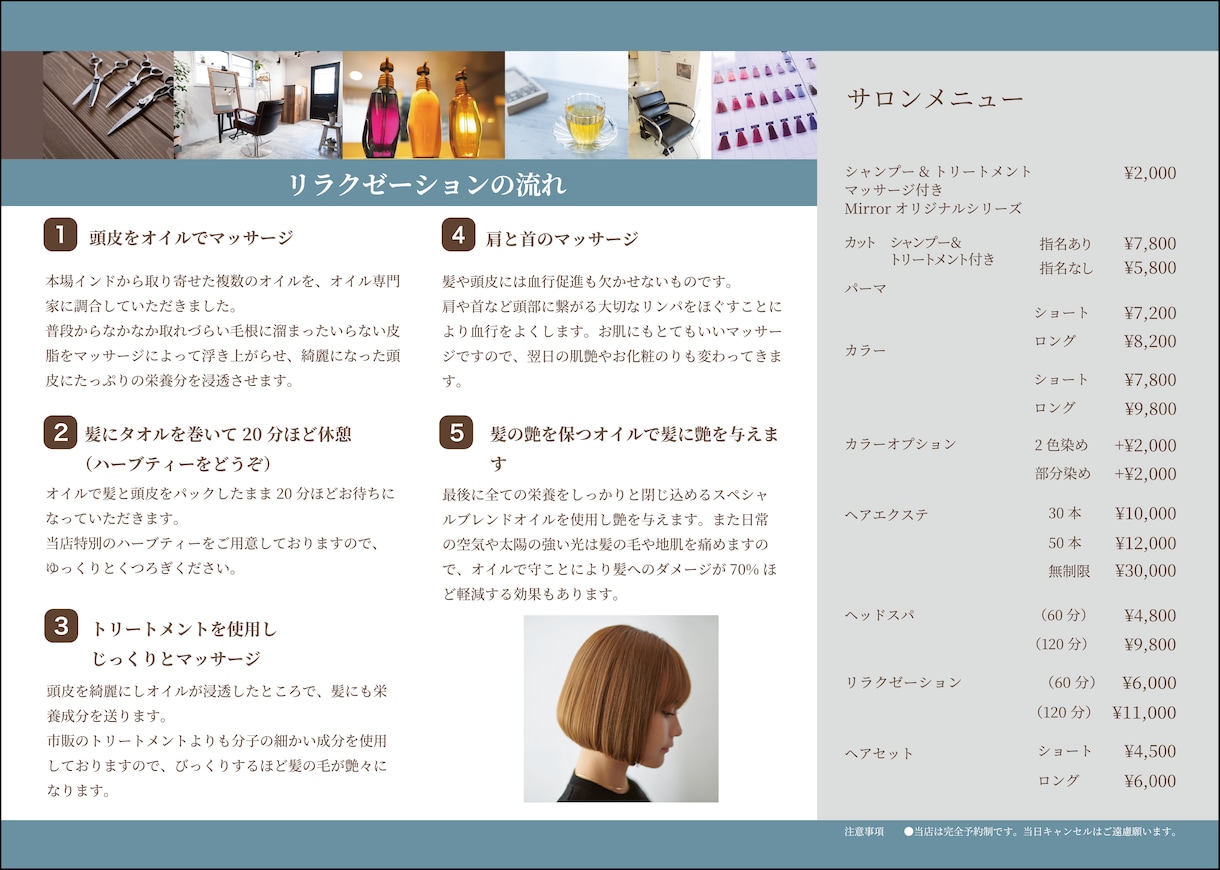Screen dimensions: 1220x870
Task: Click シャンプー & トリートメント menu item
Action: click(x=939, y=171)
